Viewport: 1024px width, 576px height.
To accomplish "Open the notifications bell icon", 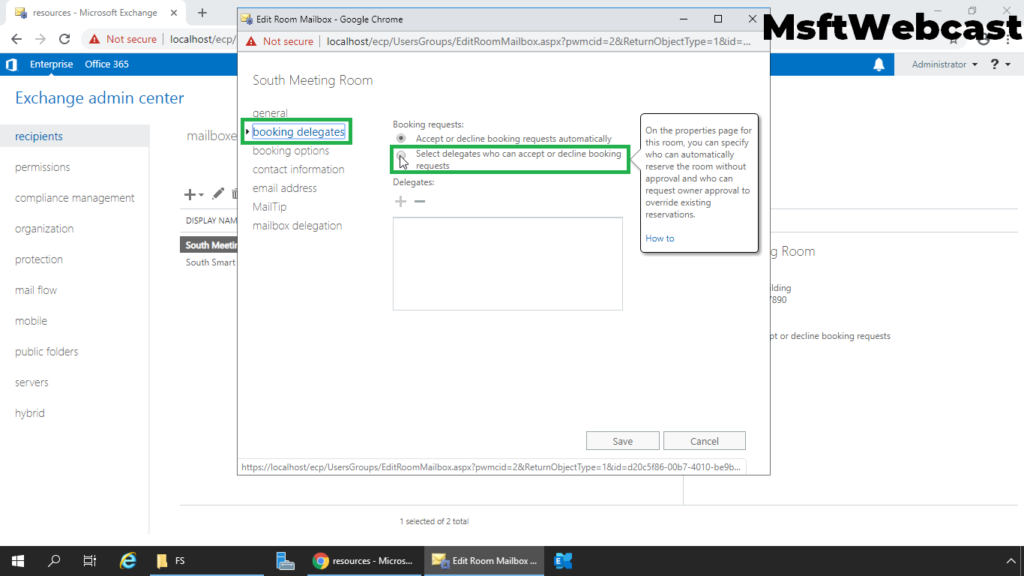I will [879, 64].
